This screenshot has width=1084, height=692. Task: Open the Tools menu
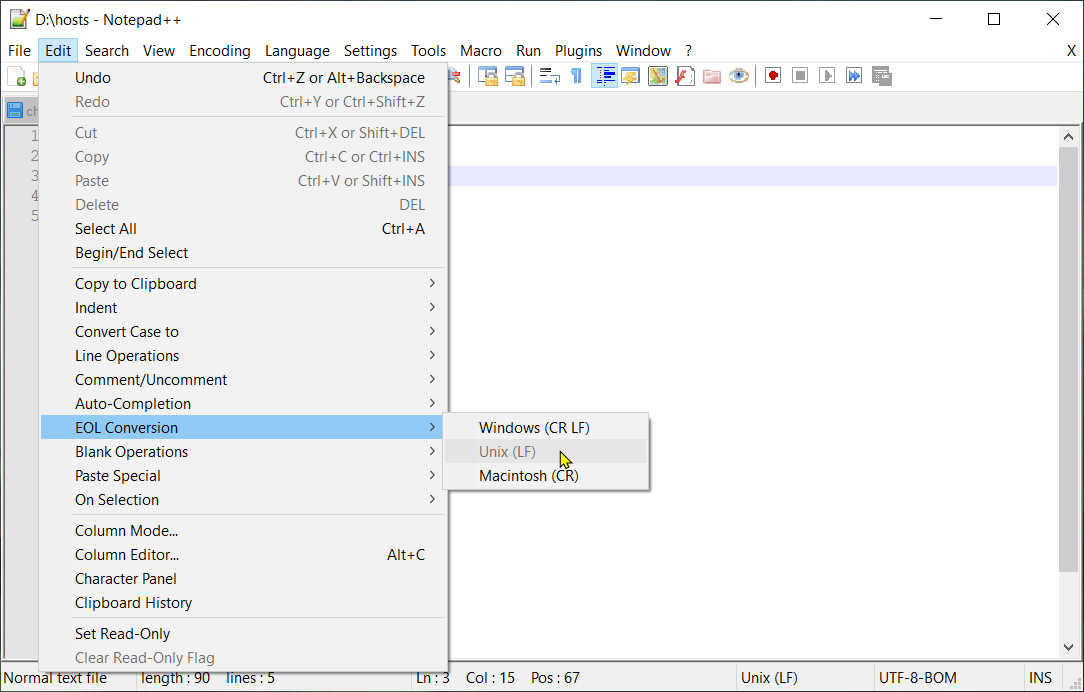[429, 50]
